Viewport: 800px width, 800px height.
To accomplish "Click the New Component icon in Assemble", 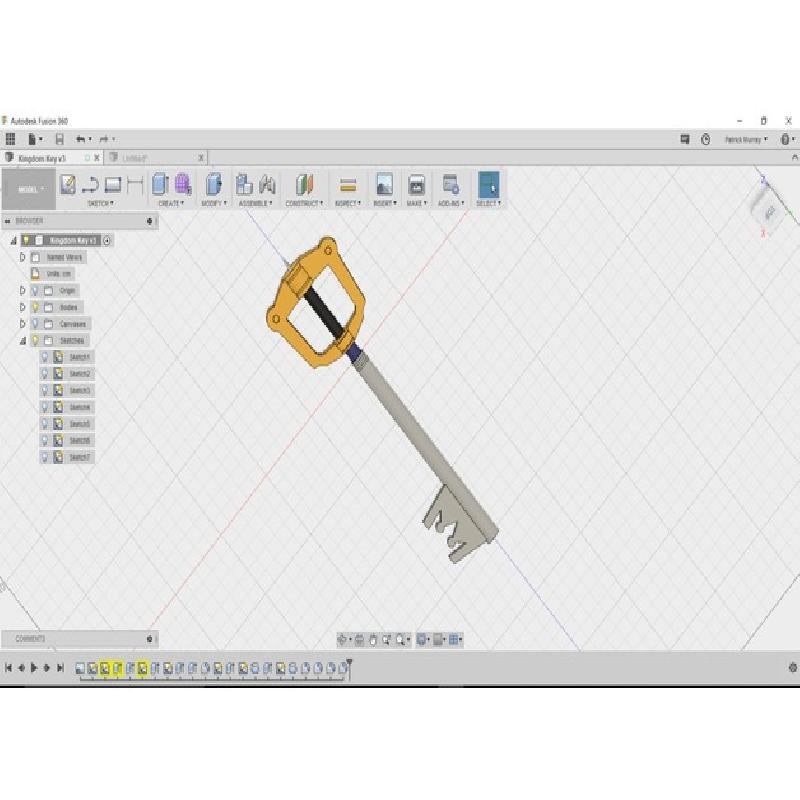I will (x=244, y=184).
